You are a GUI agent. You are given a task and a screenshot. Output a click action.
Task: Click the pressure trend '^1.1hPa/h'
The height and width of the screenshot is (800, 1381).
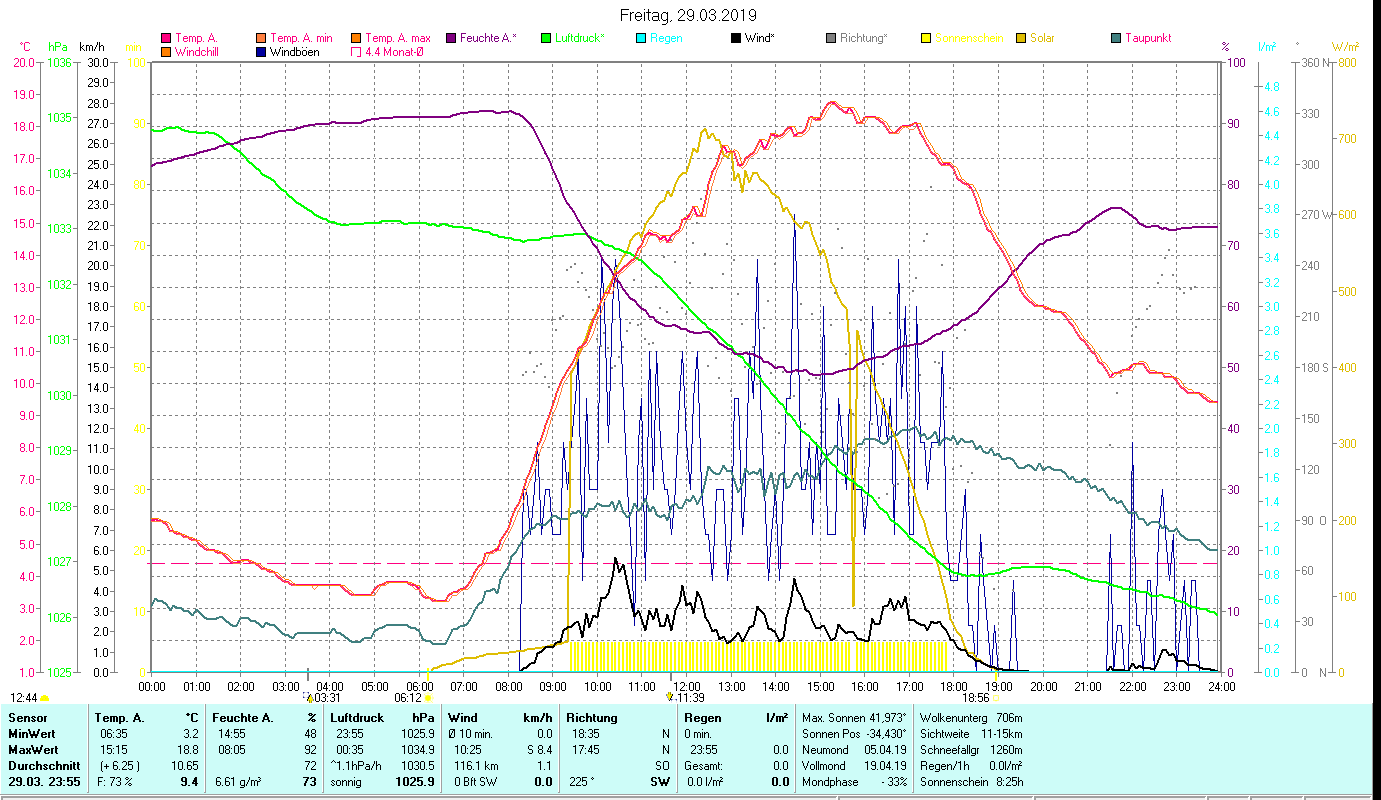point(358,766)
